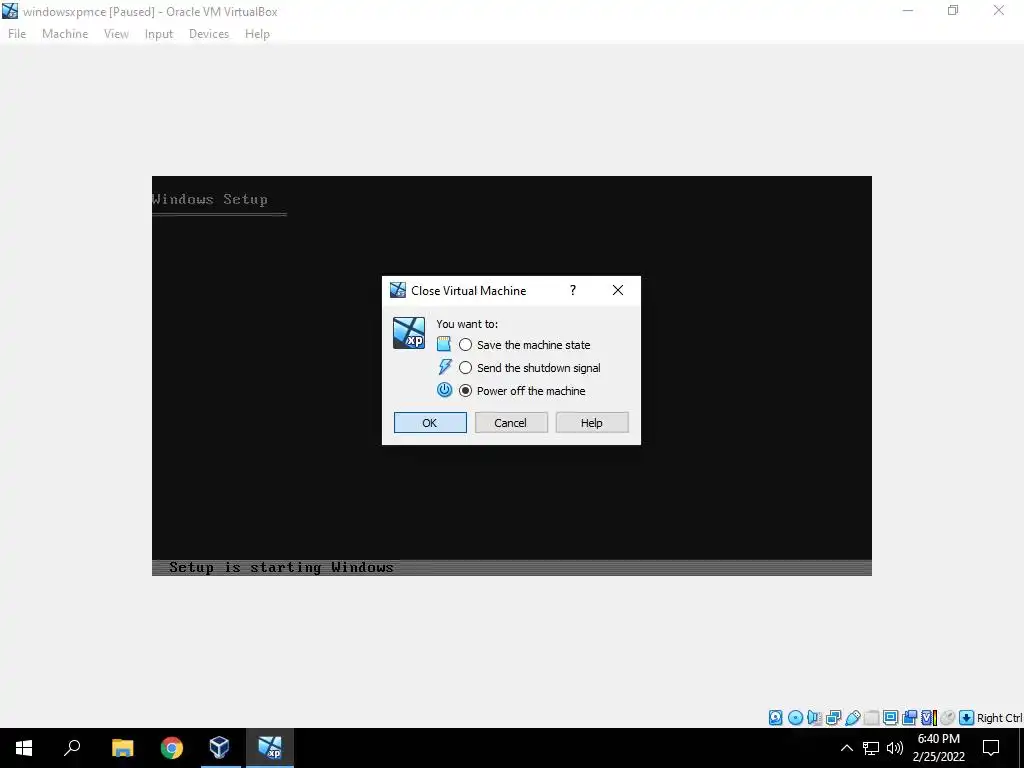The height and width of the screenshot is (768, 1024).
Task: Click the CPU virtualization status icon
Action: coord(929,718)
